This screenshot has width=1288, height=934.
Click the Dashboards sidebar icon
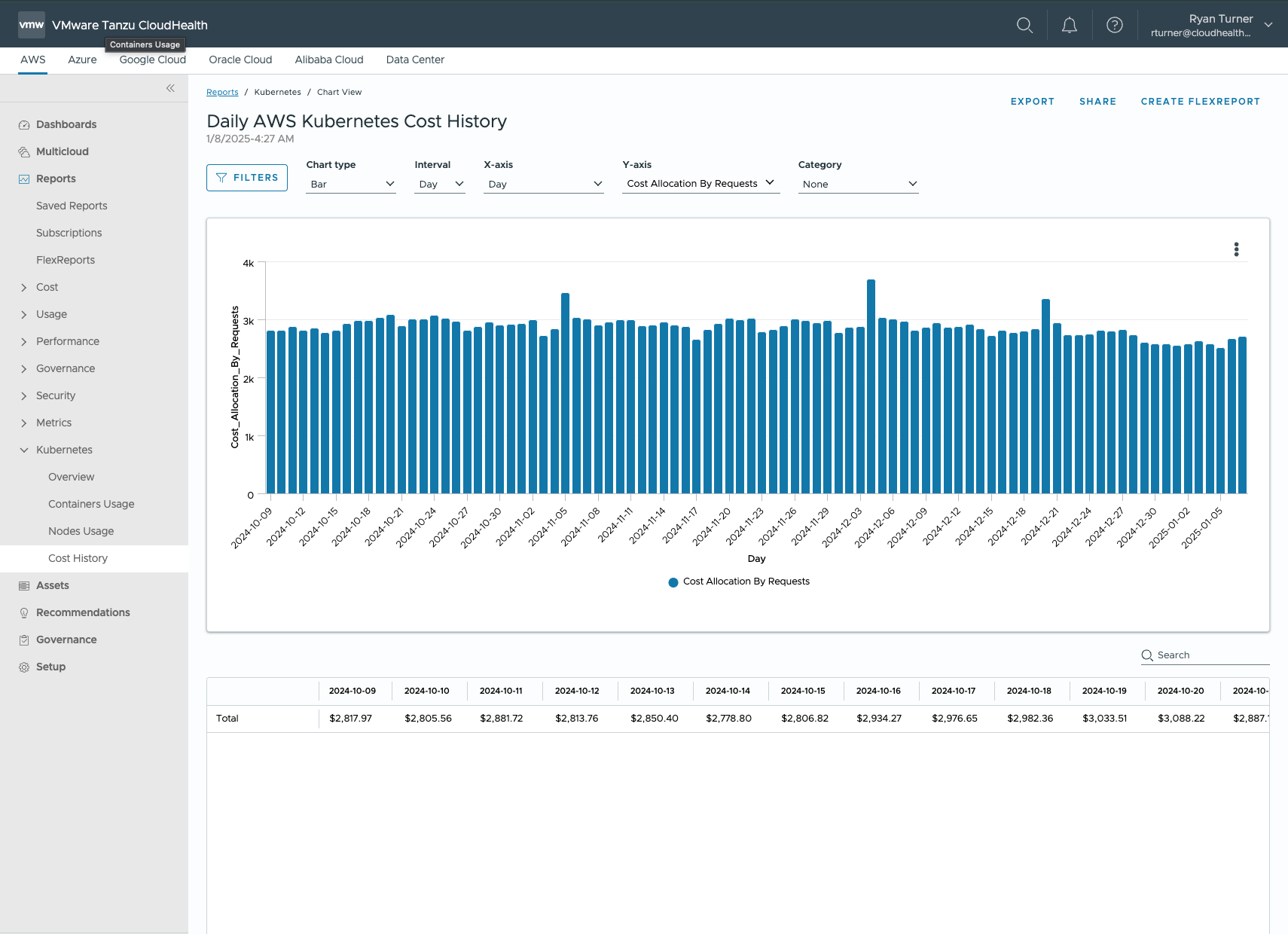tap(24, 125)
